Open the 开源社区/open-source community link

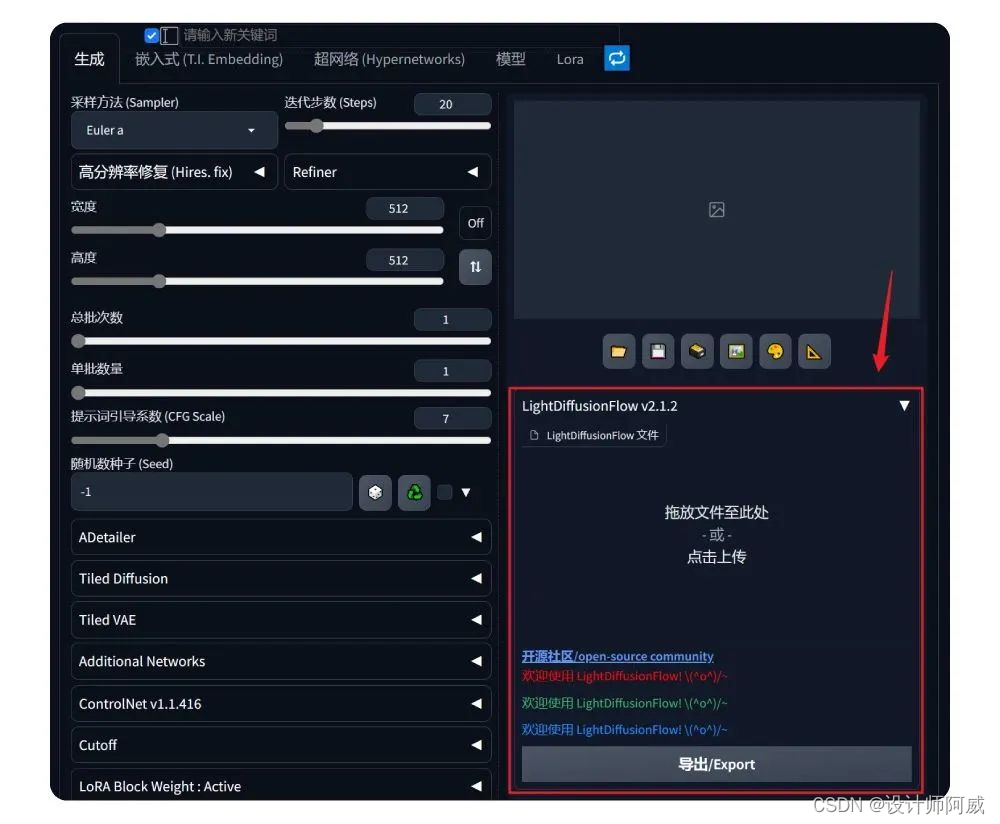tap(617, 656)
